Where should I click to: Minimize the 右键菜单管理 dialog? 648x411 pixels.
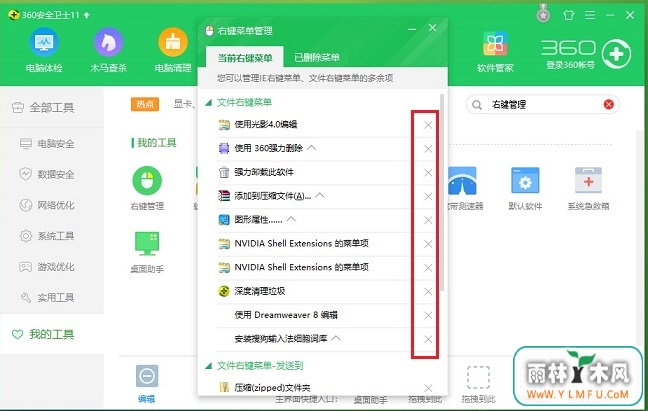tap(412, 29)
